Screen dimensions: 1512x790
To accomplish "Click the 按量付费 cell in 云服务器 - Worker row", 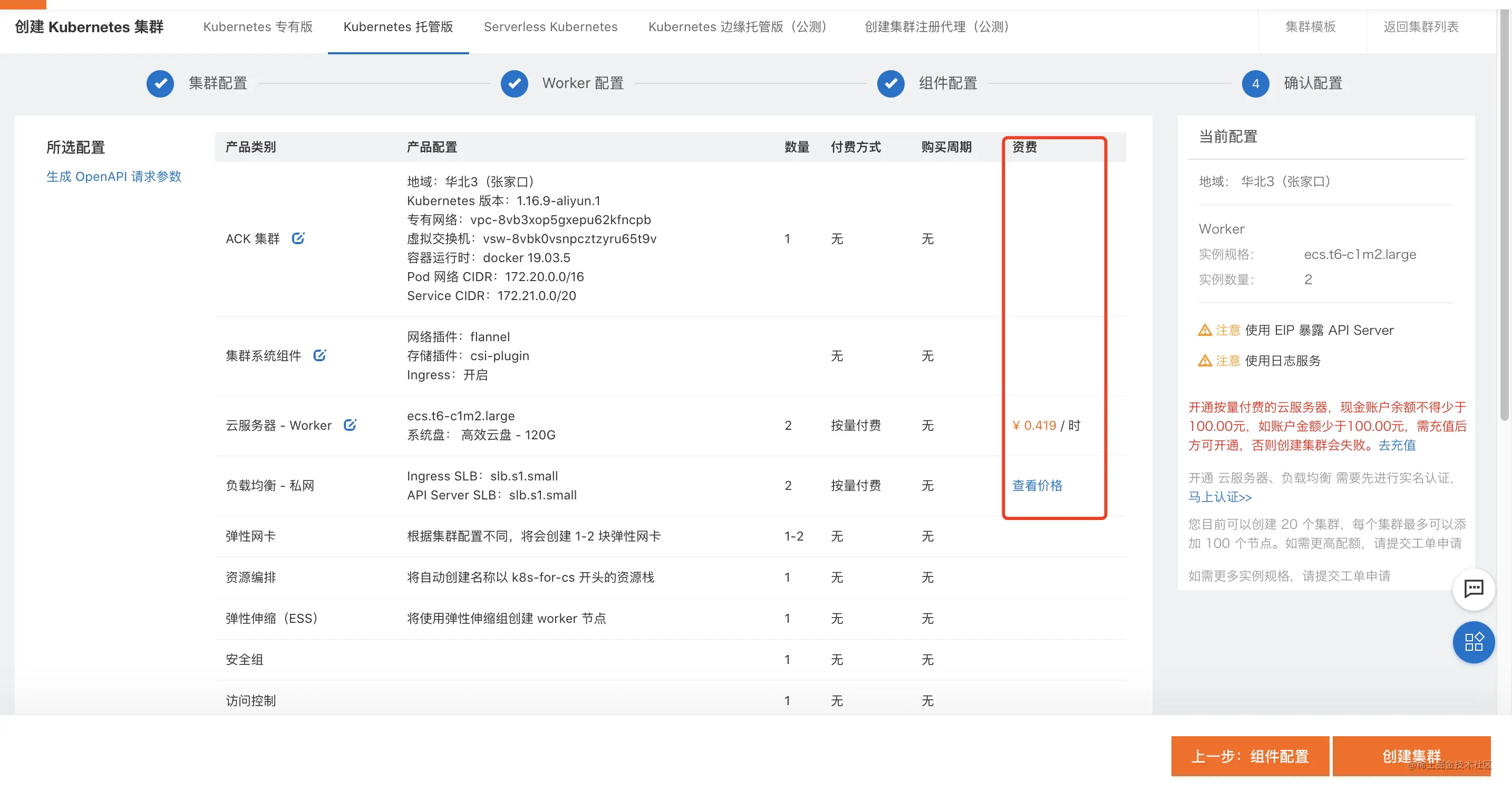I will click(856, 425).
